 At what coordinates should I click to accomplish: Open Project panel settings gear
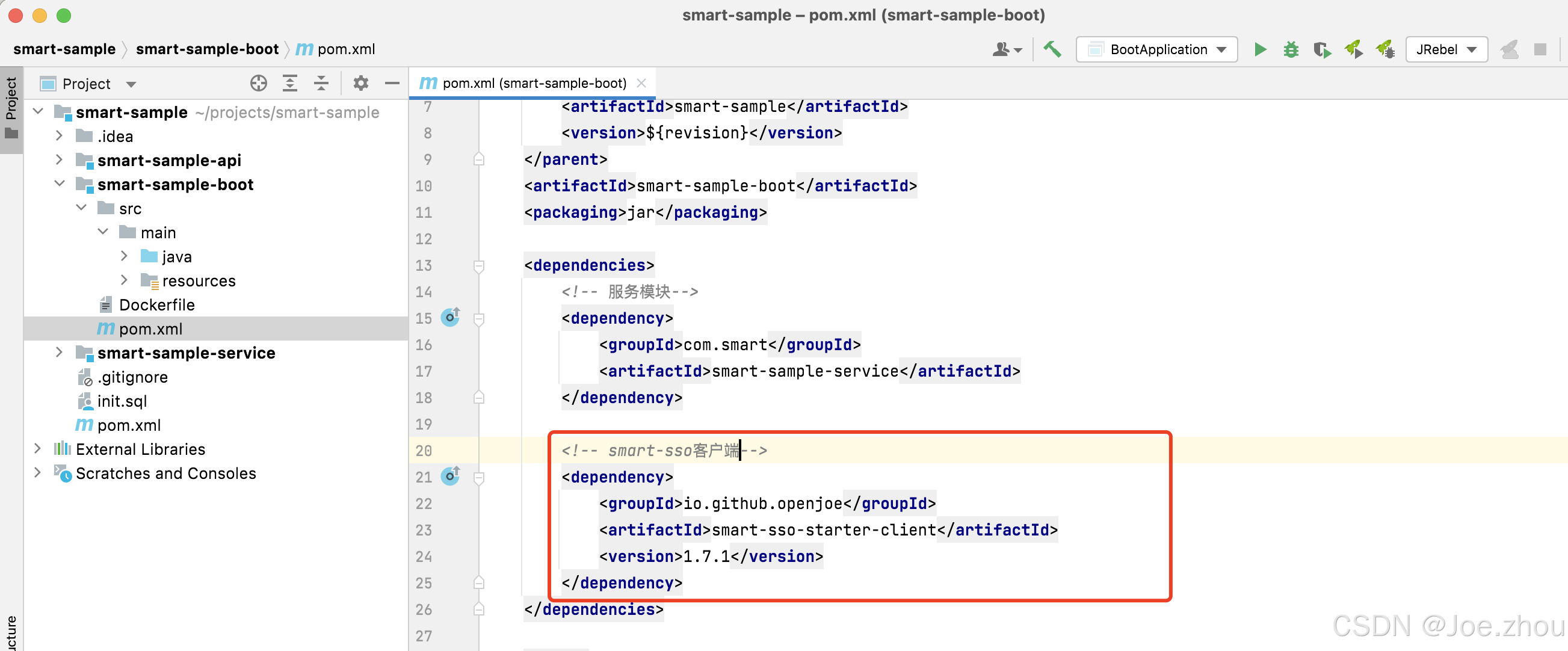(361, 84)
